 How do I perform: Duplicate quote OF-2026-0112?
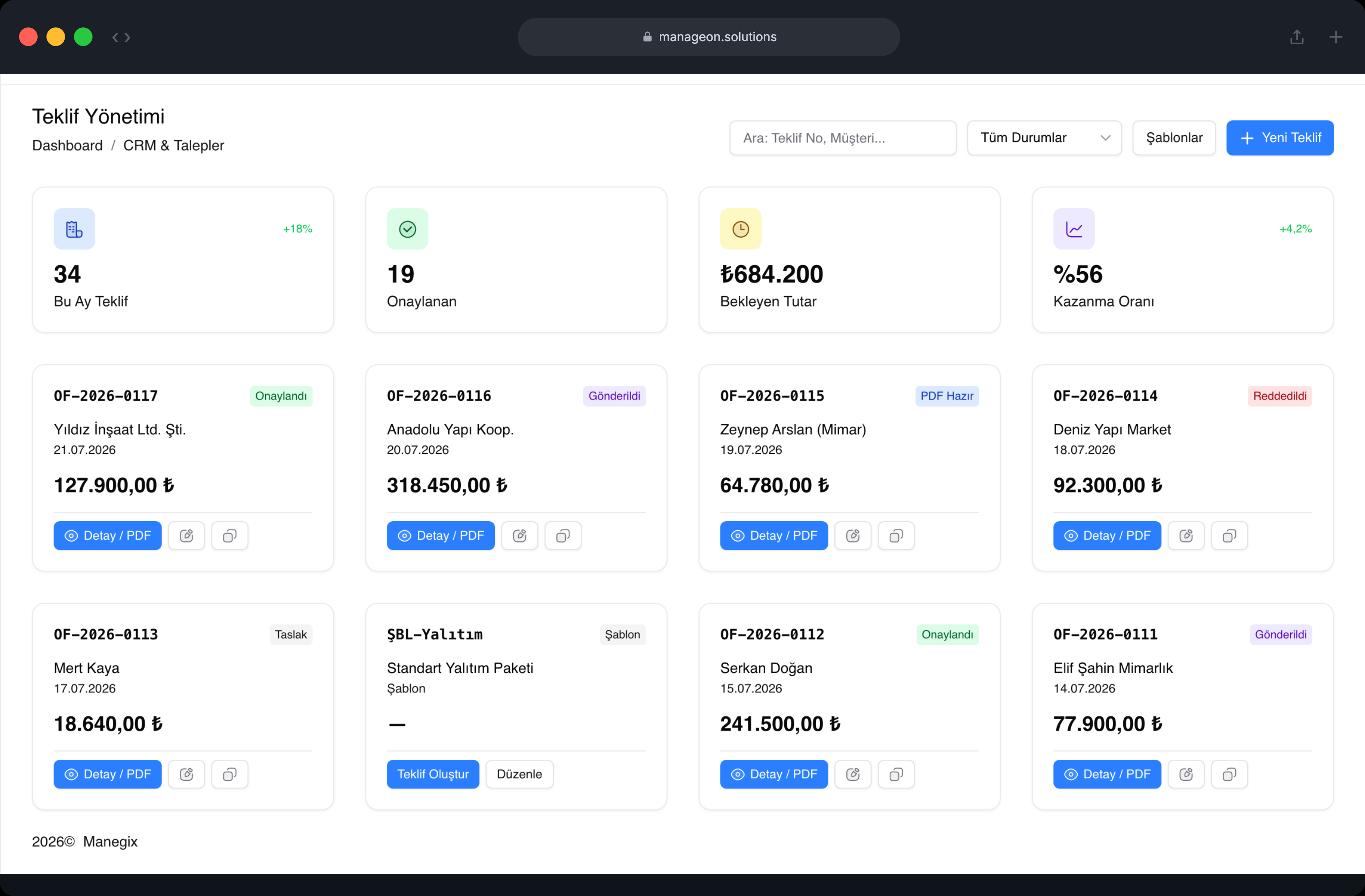pos(896,774)
